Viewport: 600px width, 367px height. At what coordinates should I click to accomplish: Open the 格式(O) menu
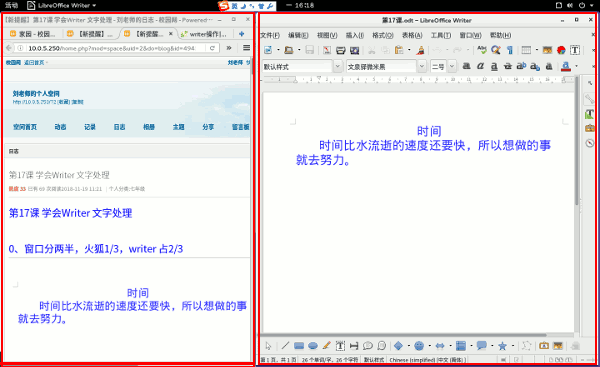tap(383, 35)
